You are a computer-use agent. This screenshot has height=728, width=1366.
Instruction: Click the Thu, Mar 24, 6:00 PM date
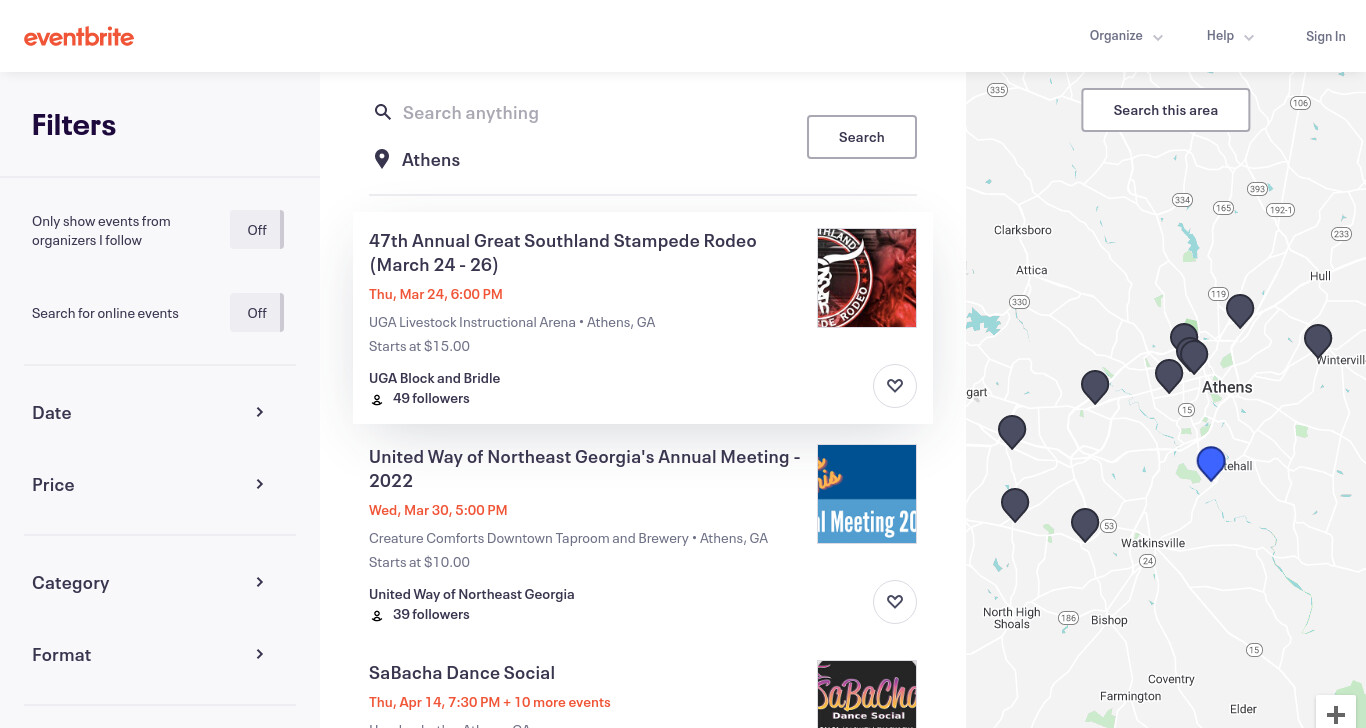tap(436, 294)
